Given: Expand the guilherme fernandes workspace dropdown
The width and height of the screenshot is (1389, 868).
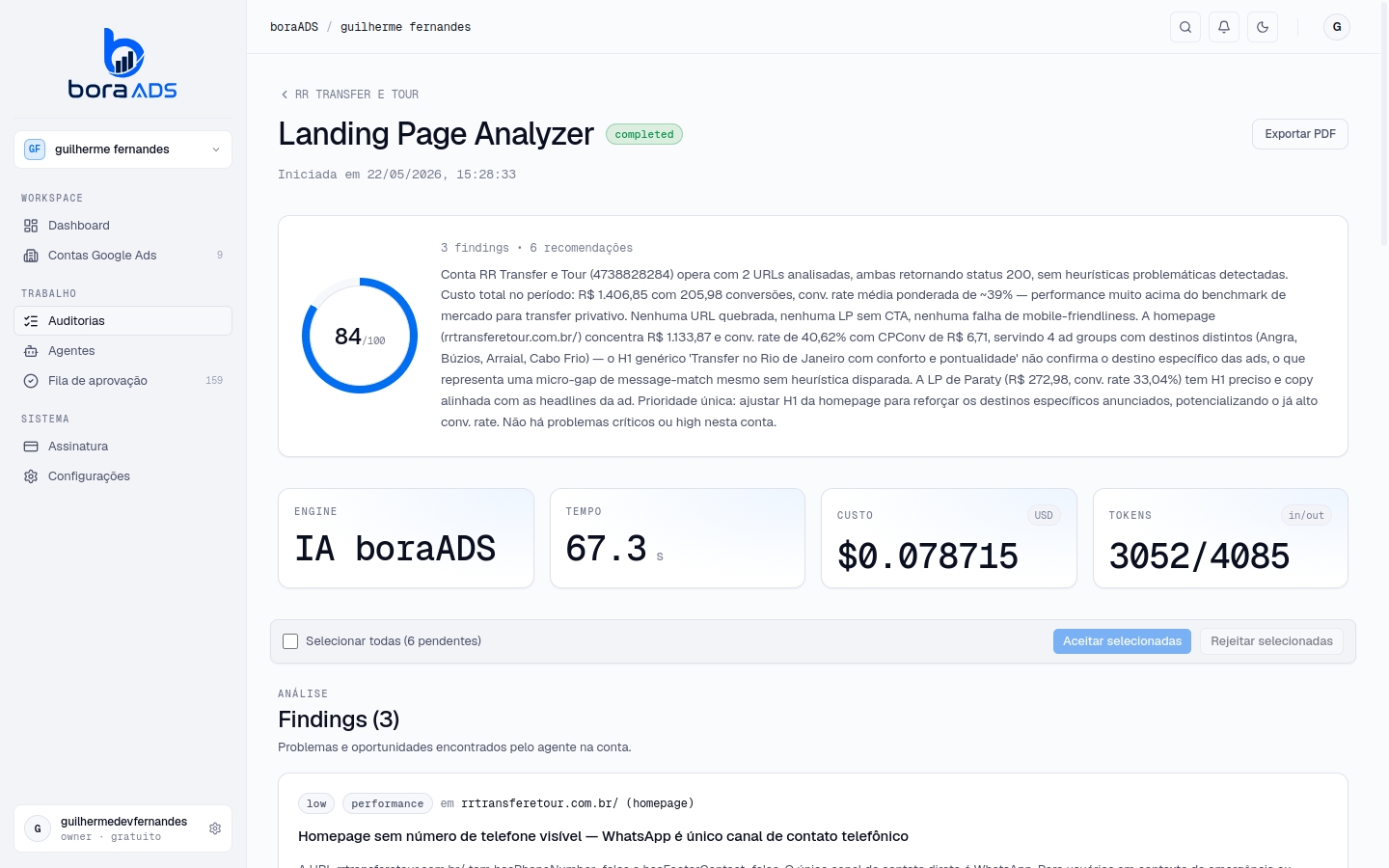Looking at the screenshot, I should point(123,149).
